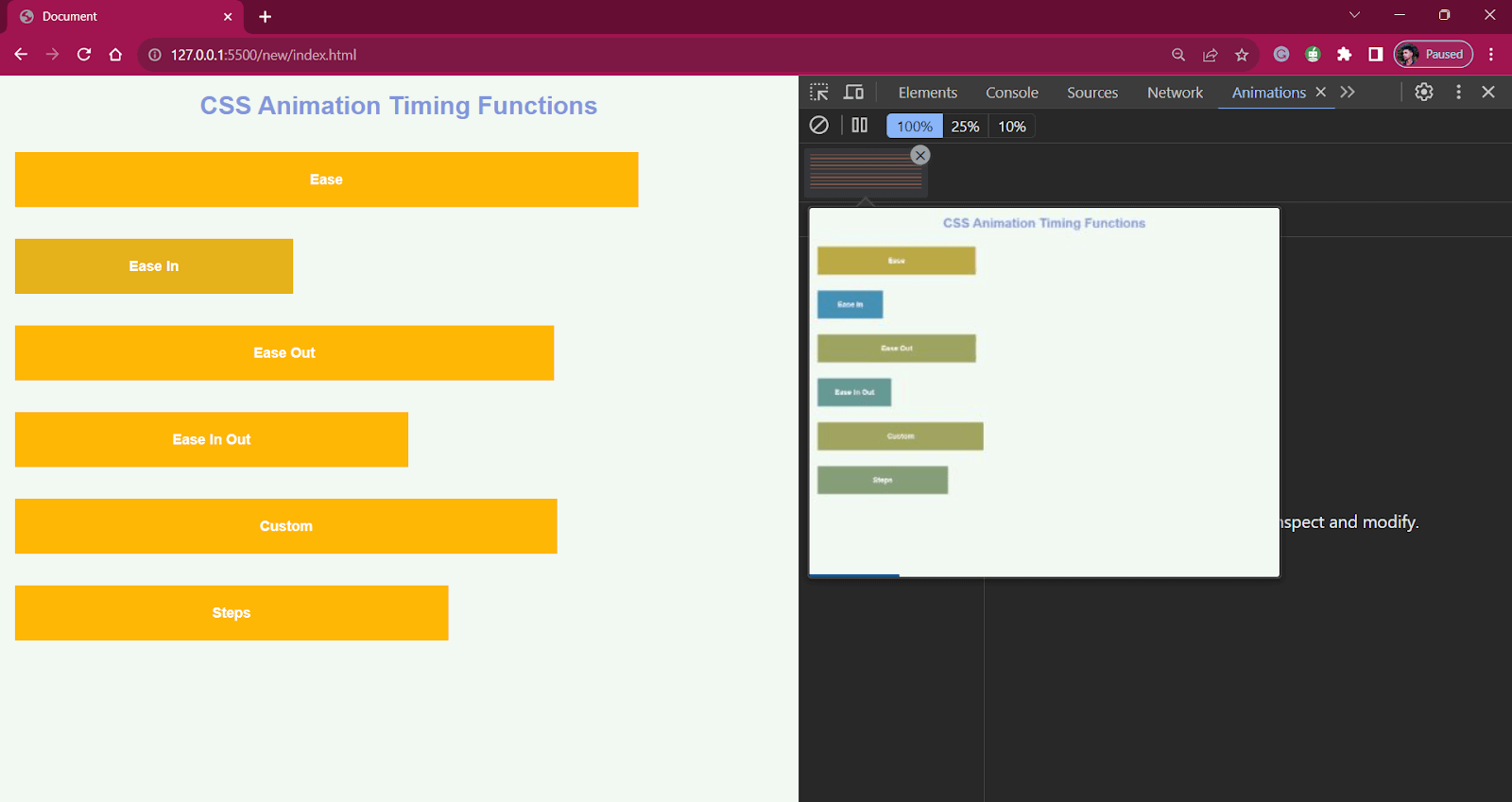Click the Steps bar in preview popup

click(x=882, y=480)
